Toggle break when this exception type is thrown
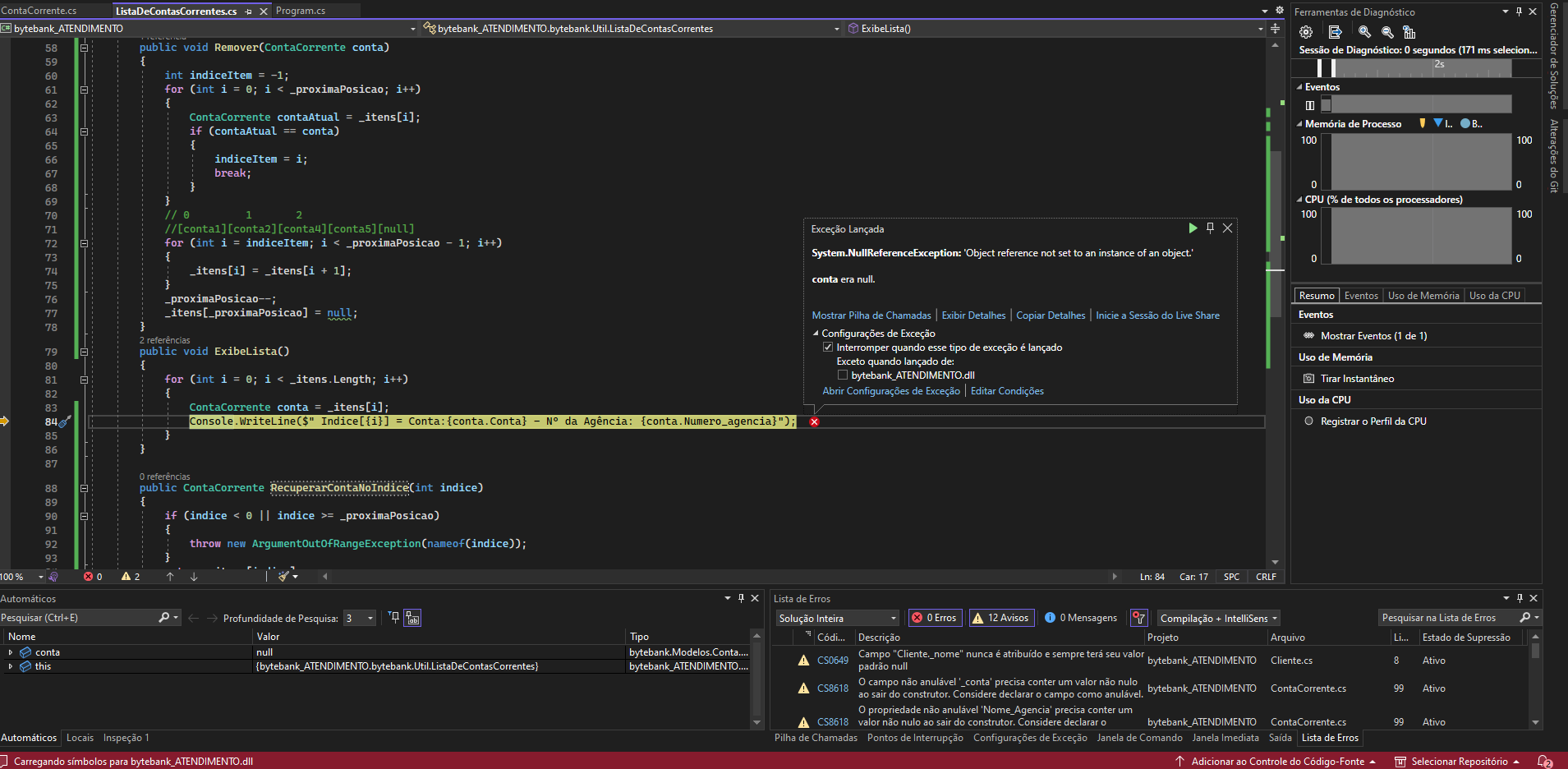Image resolution: width=1568 pixels, height=769 pixels. 828,347
